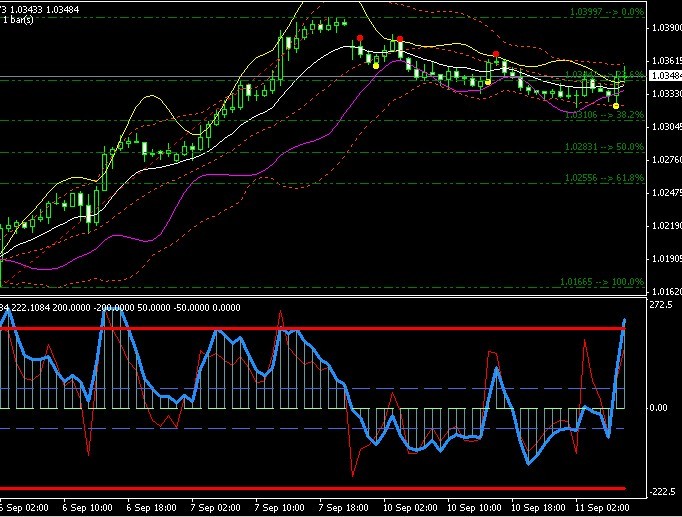This screenshot has width=682, height=517.
Task: Click the 7 Sep 02:00 time label
Action: tap(216, 508)
